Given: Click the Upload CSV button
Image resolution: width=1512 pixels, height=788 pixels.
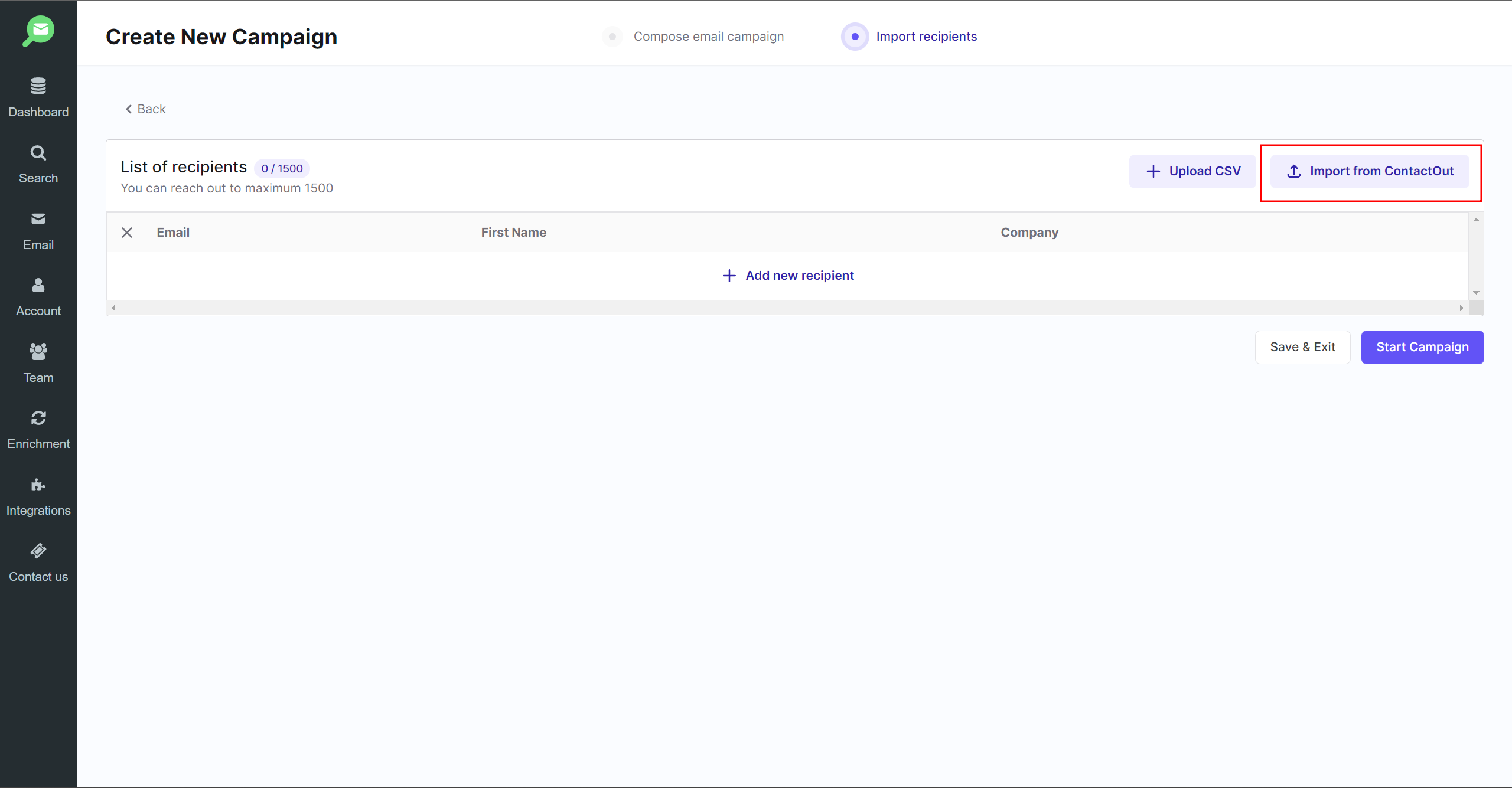Looking at the screenshot, I should point(1192,171).
